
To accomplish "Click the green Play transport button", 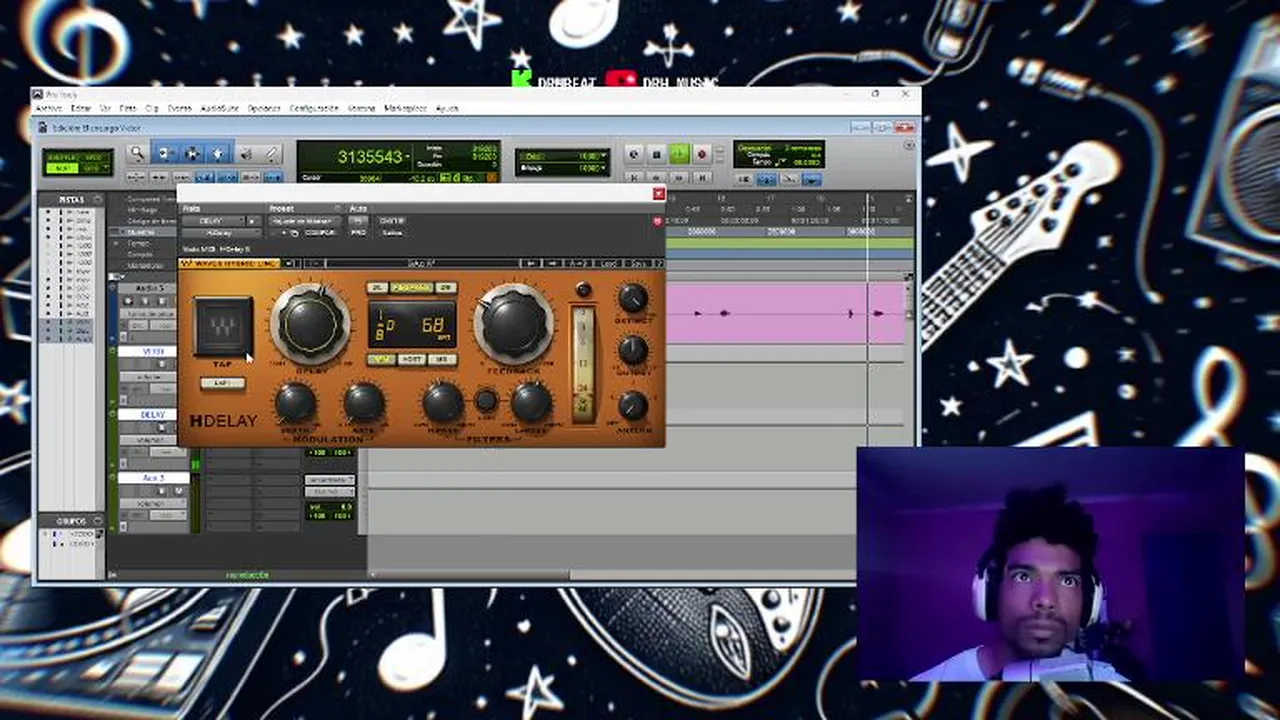I will coord(679,154).
